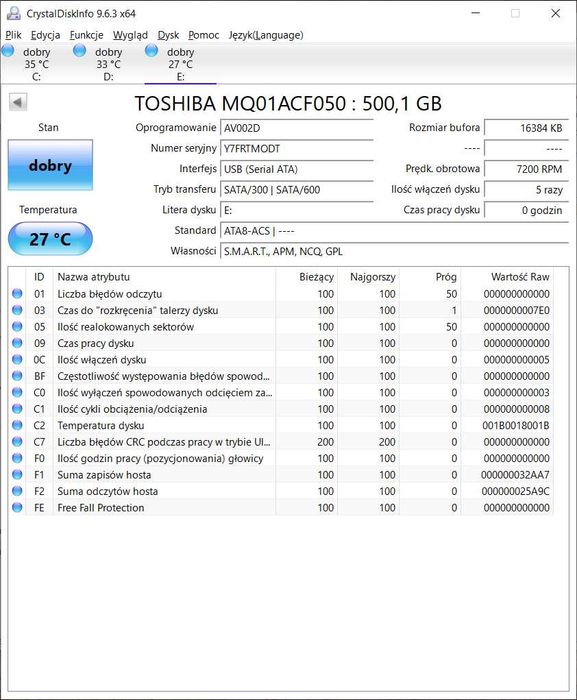Select 'Temperatura dysku' attribute row

281,425
